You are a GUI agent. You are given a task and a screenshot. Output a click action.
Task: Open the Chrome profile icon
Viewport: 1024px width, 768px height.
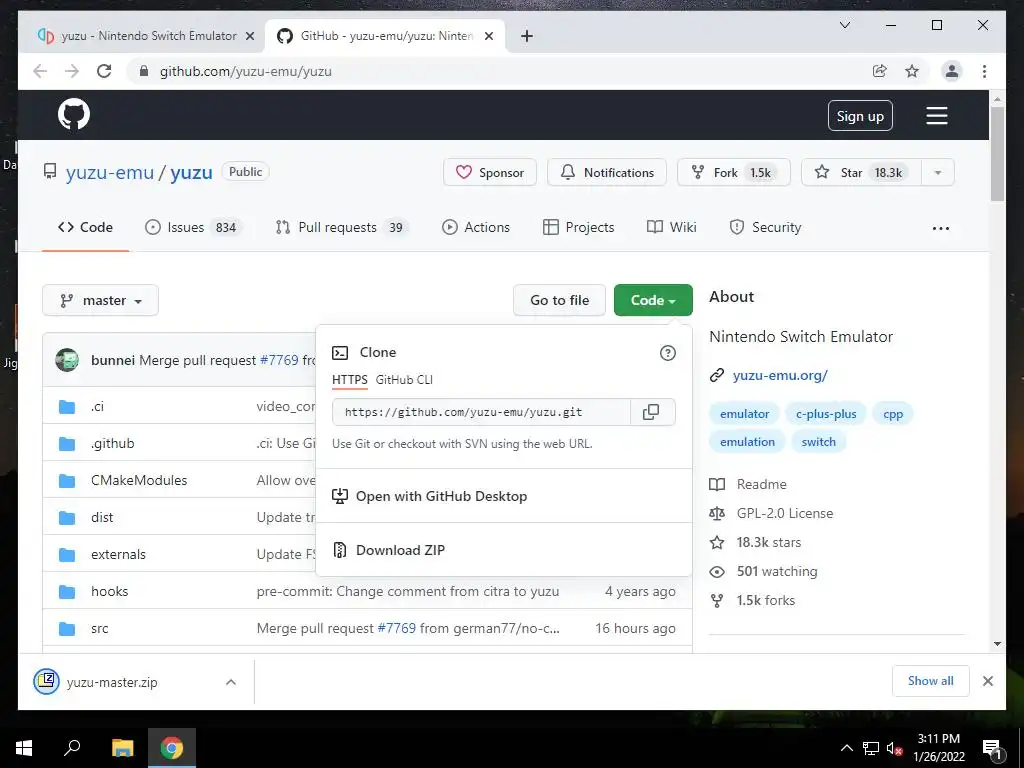[x=952, y=71]
